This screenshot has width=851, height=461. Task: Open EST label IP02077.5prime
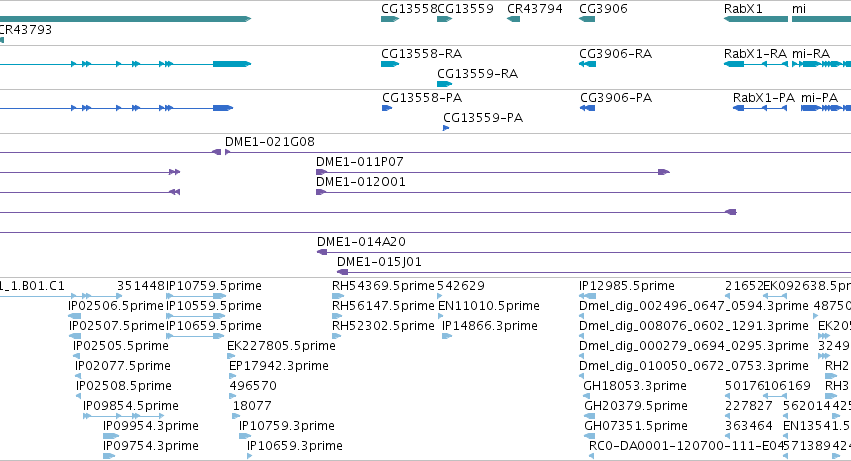pyautogui.click(x=123, y=366)
